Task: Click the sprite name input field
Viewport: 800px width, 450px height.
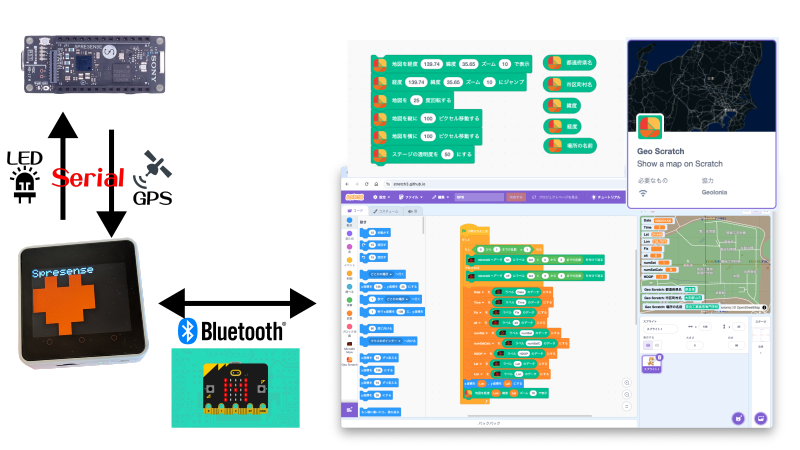Action: tap(660, 329)
